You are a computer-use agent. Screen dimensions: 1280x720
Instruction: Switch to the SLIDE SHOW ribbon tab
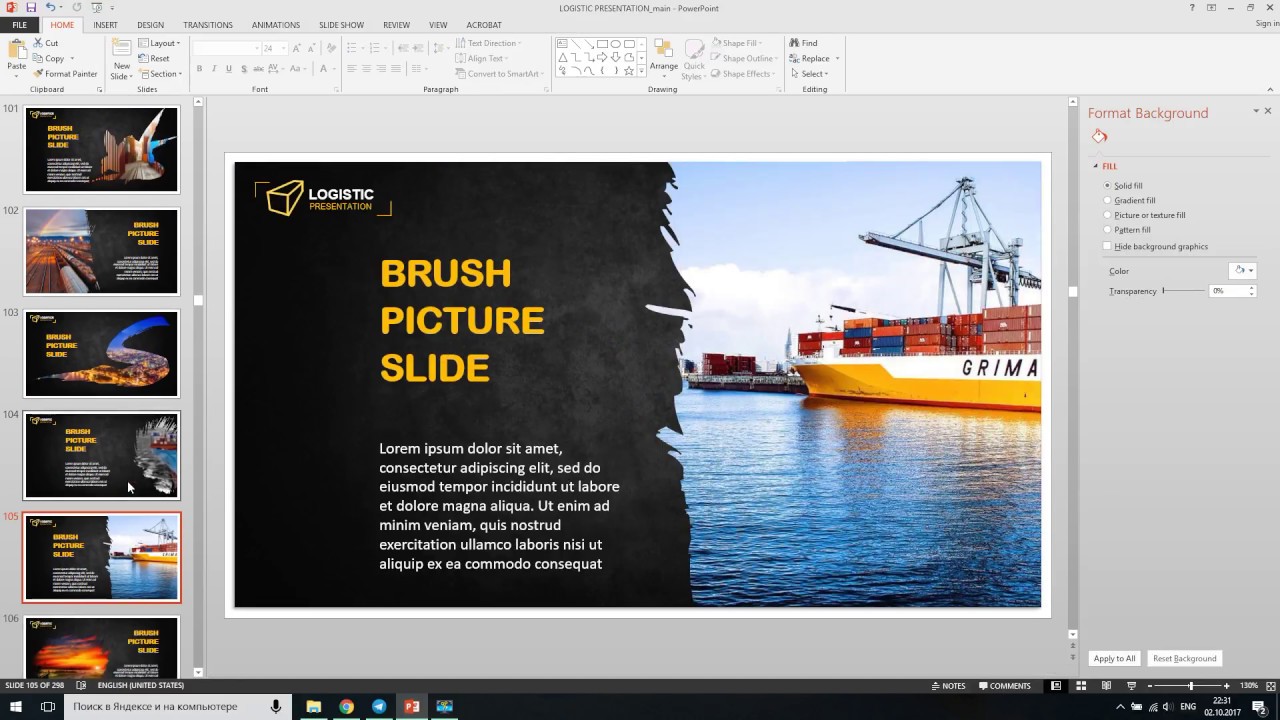pos(341,25)
